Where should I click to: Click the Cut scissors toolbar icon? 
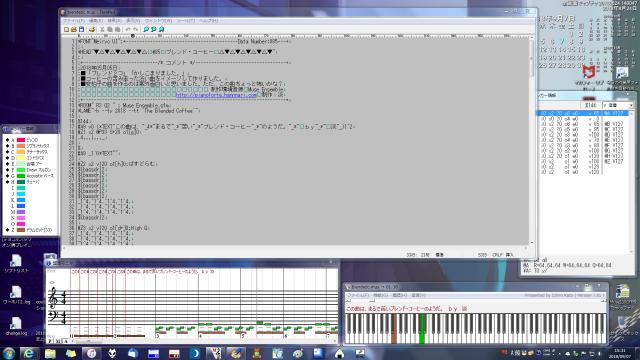click(x=102, y=29)
